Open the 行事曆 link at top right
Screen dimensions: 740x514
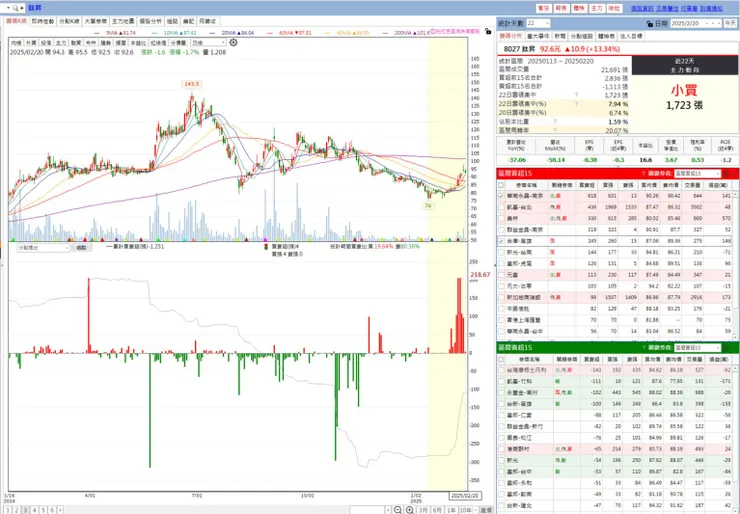pyautogui.click(x=689, y=8)
